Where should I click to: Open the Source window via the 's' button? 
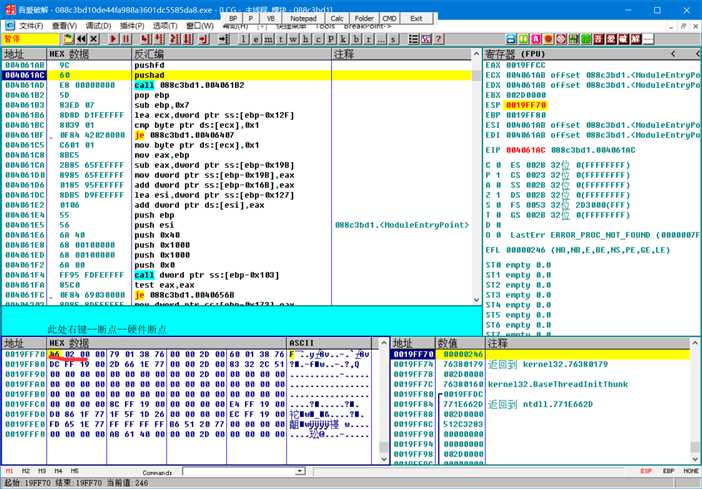tap(393, 39)
